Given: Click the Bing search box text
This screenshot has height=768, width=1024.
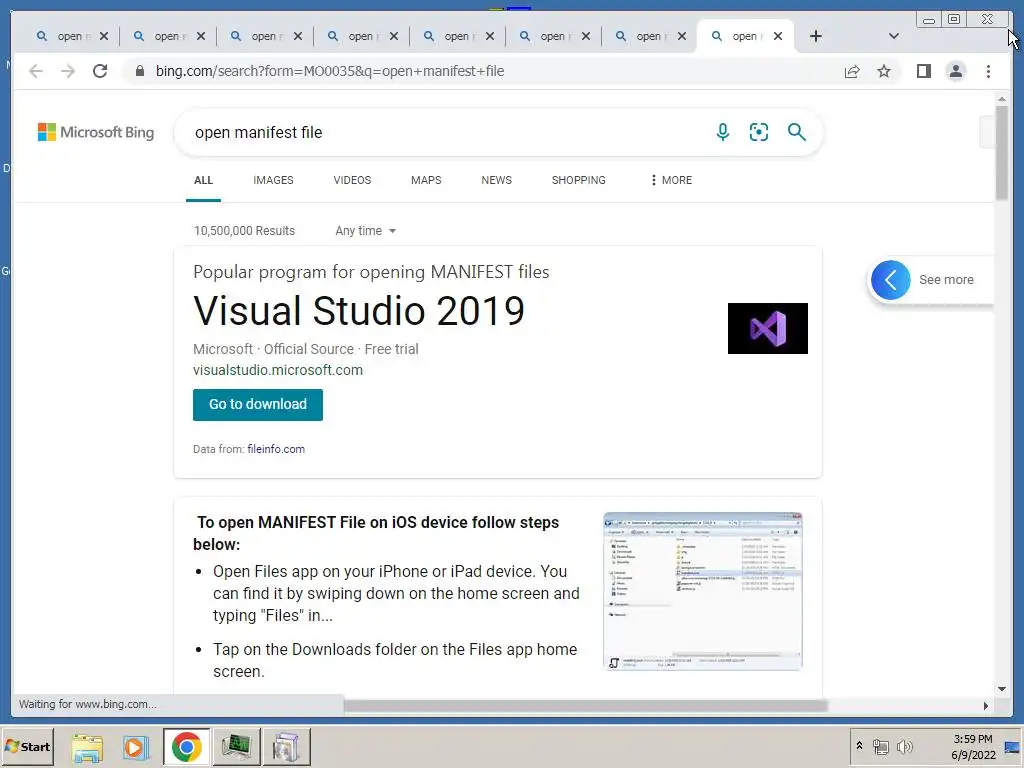Looking at the screenshot, I should click(258, 133).
